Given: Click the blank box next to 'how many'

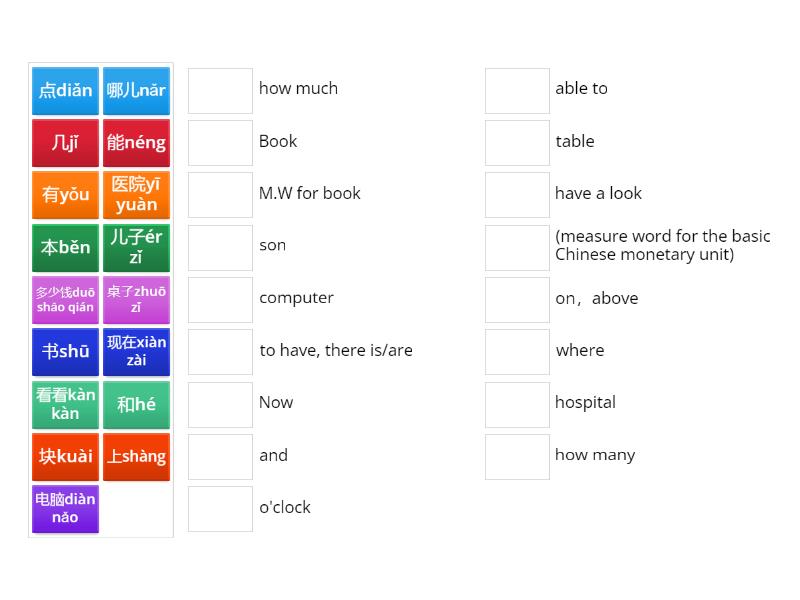Looking at the screenshot, I should 517,457.
